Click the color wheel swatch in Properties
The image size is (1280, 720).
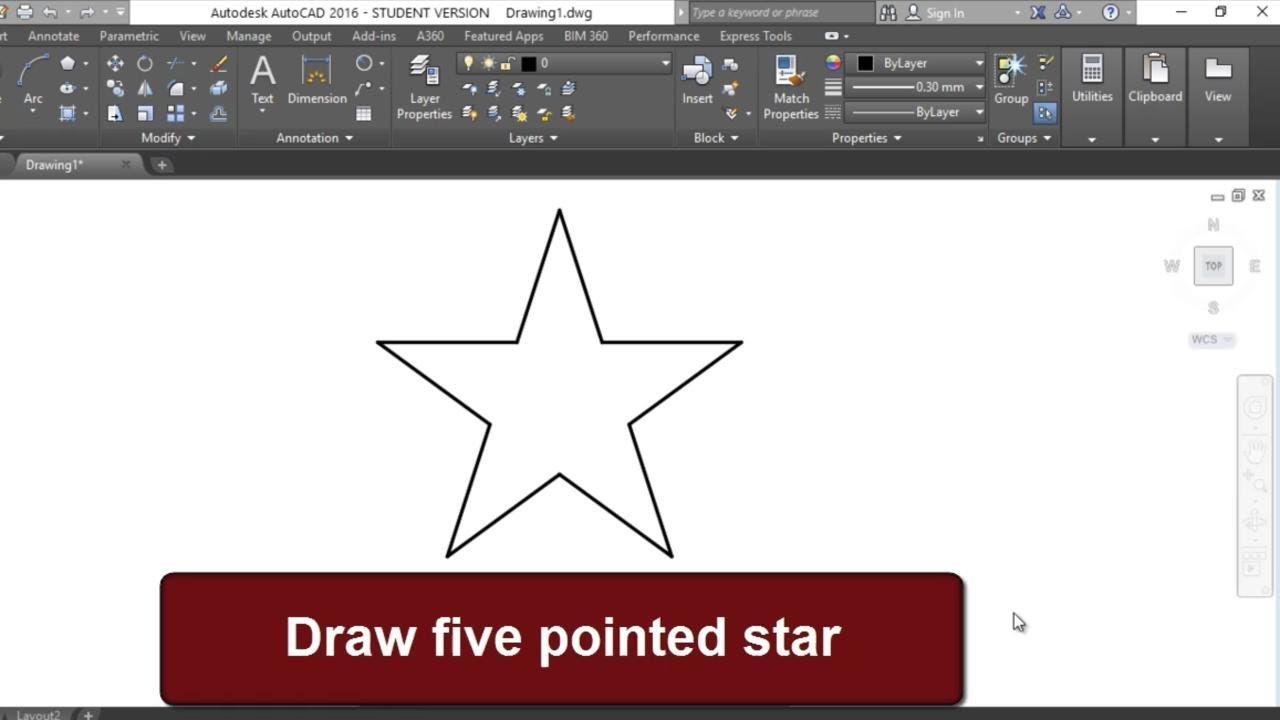pyautogui.click(x=831, y=62)
